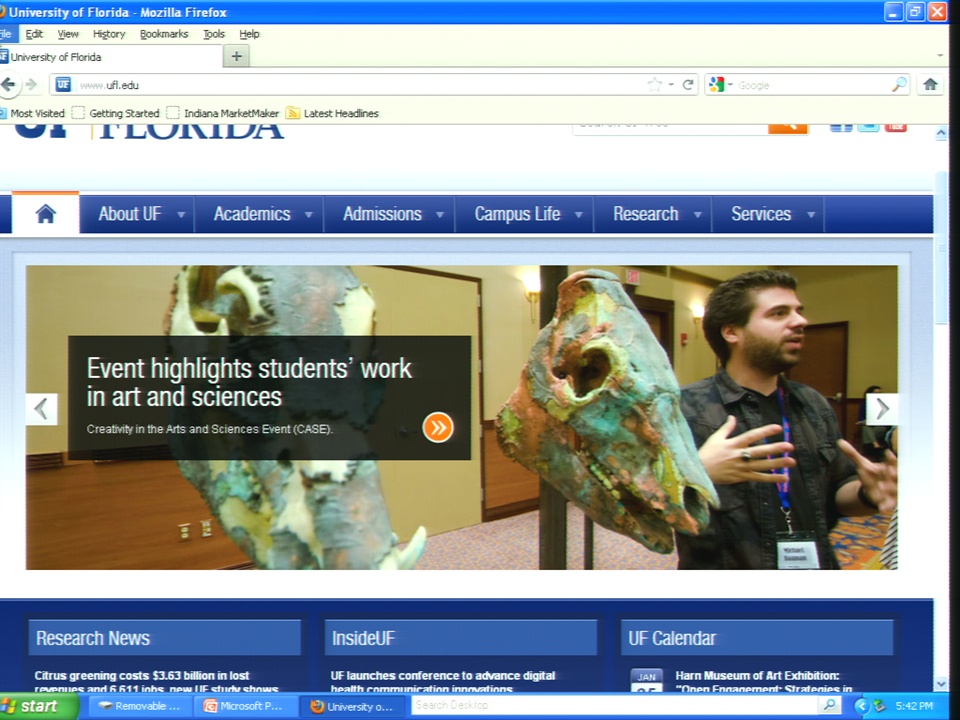Select the University of Florida tab

click(x=110, y=57)
